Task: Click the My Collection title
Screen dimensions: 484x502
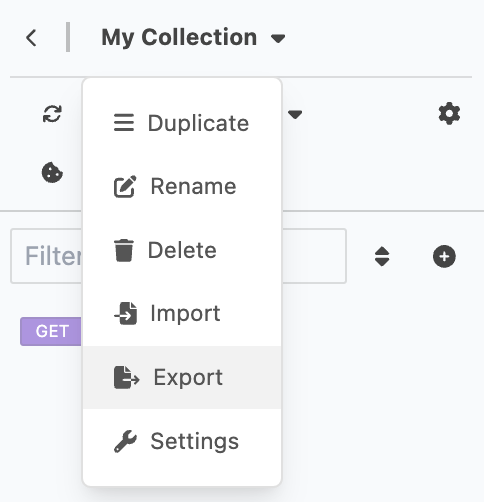Action: click(179, 37)
